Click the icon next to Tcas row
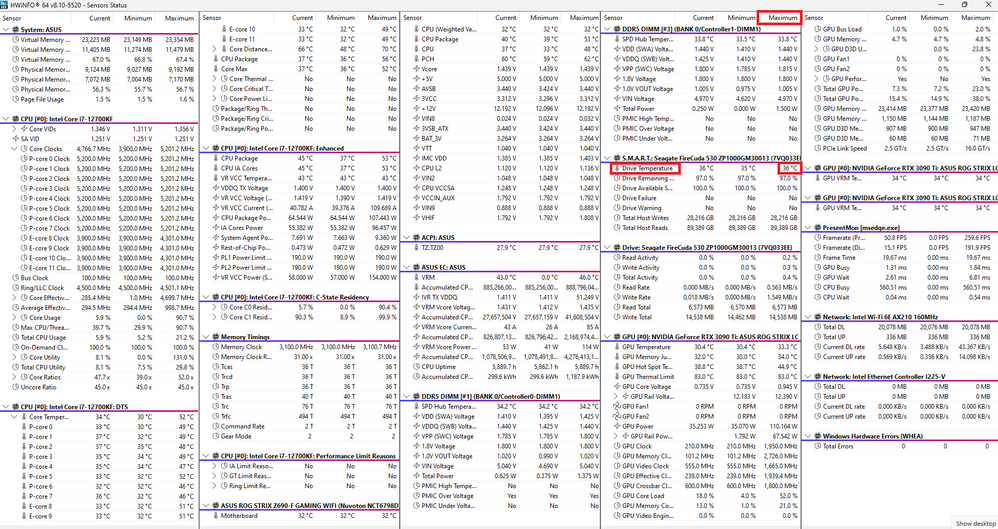Viewport: 998px width, 529px height. coord(215,367)
